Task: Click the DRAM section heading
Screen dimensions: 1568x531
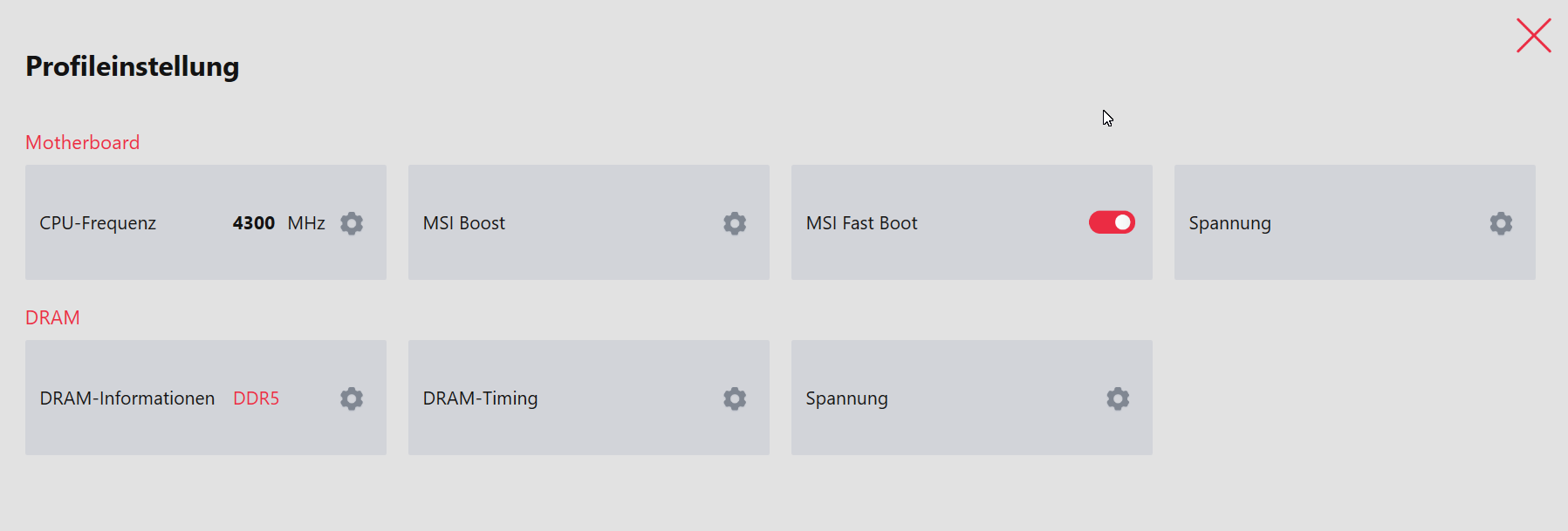Action: point(52,317)
